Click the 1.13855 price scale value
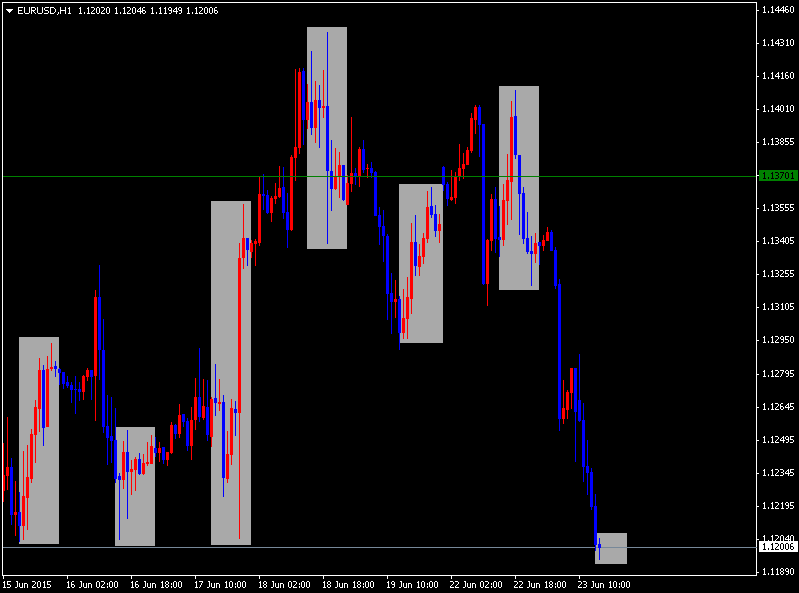Screen dimensions: 799x593 coord(778,142)
